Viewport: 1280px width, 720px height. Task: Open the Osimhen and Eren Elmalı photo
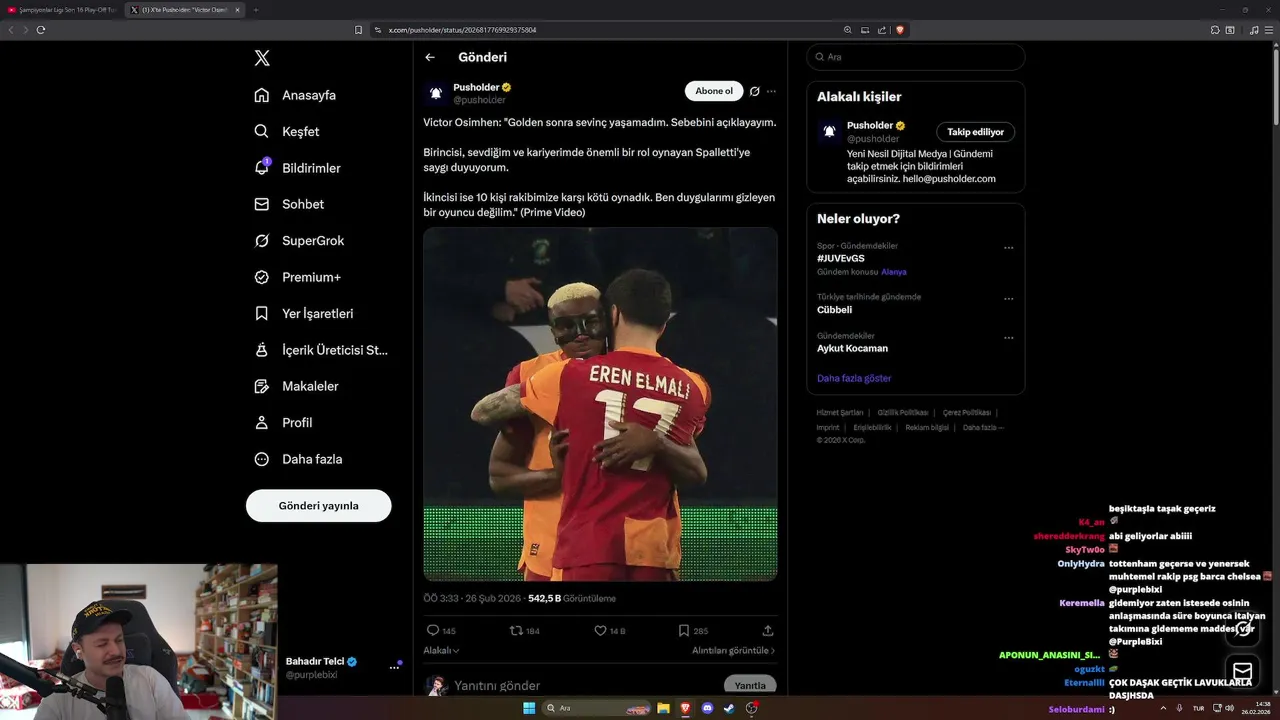[600, 404]
